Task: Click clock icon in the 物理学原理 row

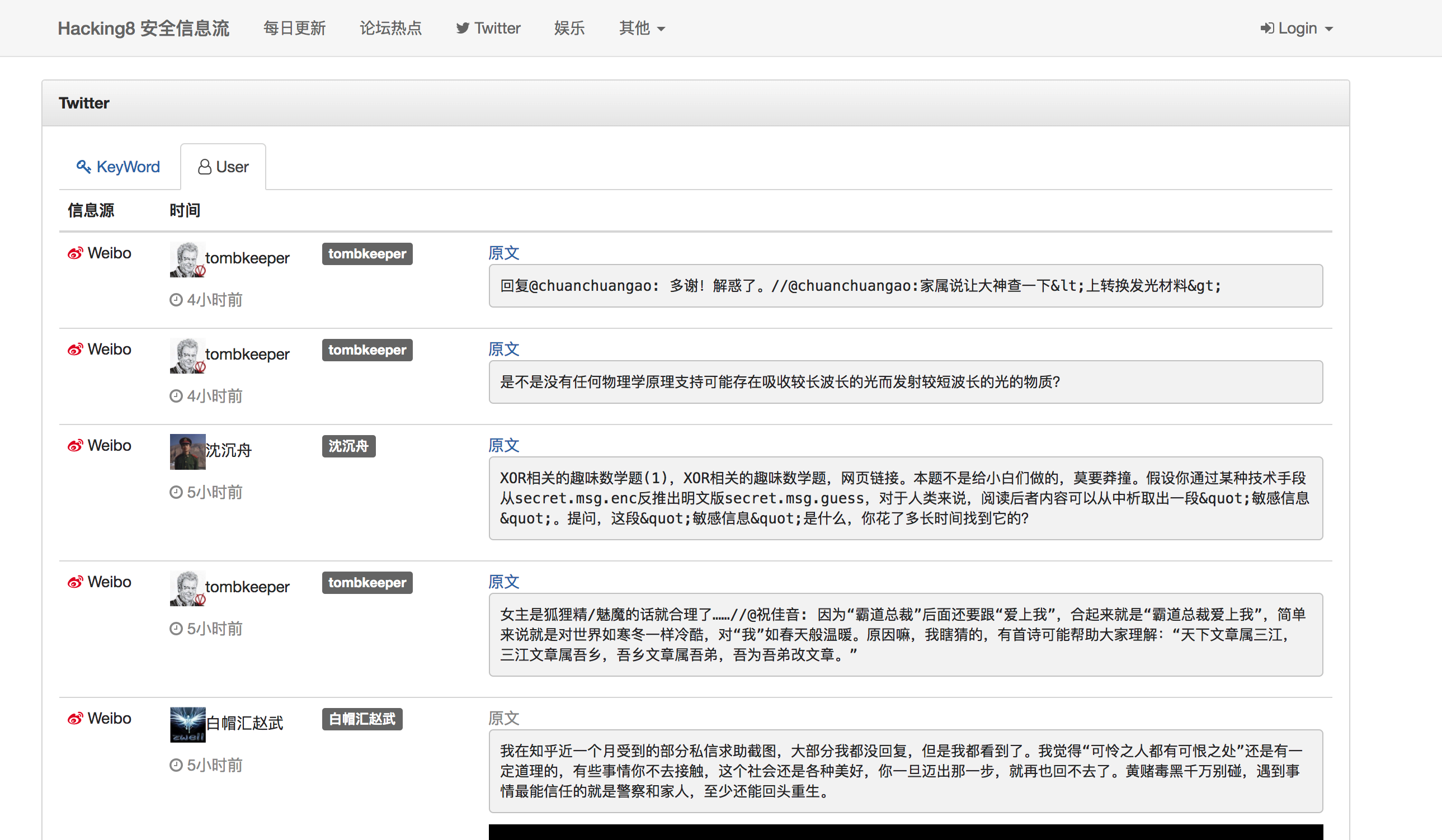Action: pyautogui.click(x=176, y=396)
